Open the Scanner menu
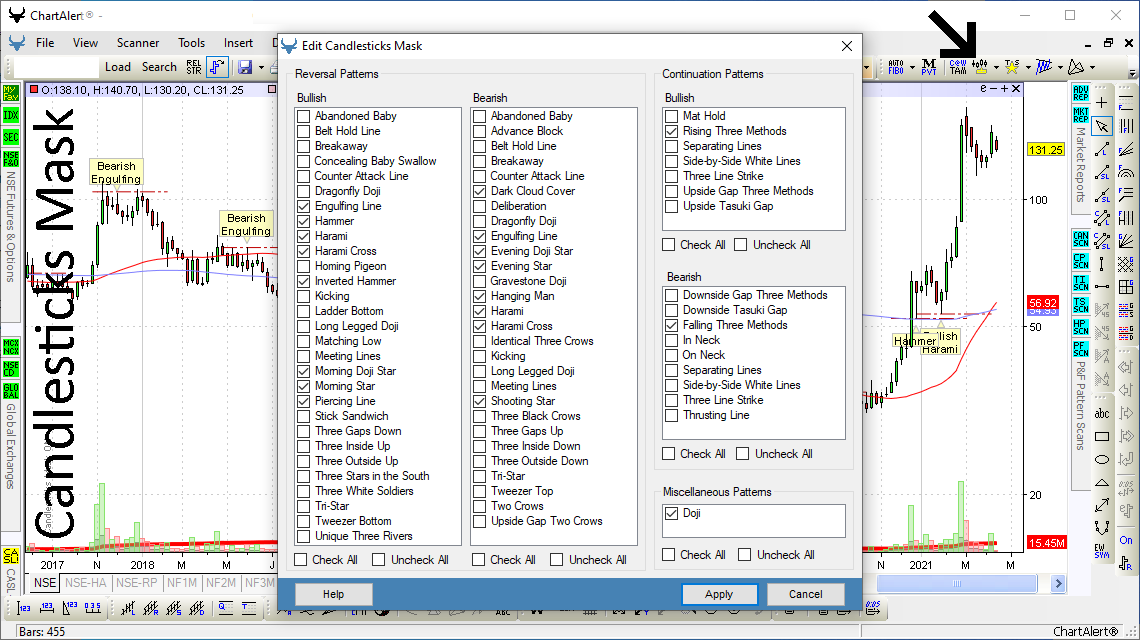The width and height of the screenshot is (1140, 640). click(x=138, y=43)
